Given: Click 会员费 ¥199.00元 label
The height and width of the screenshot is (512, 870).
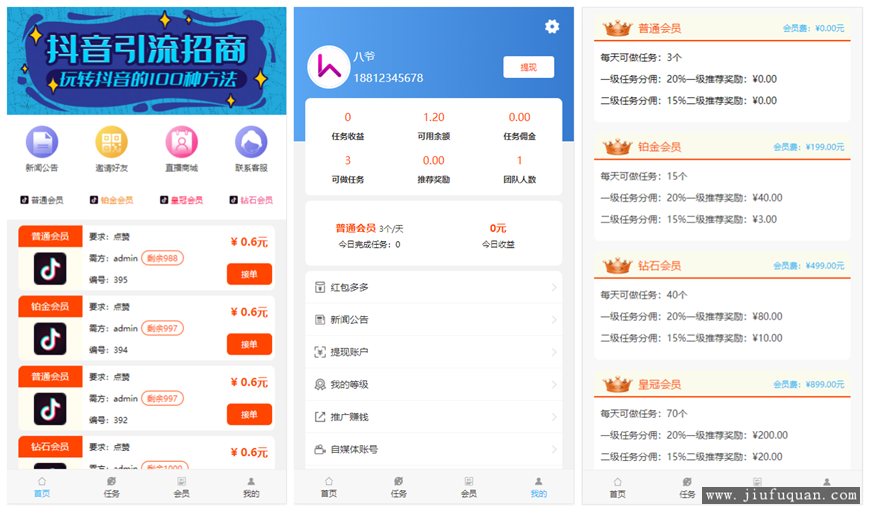Looking at the screenshot, I should coord(808,147).
